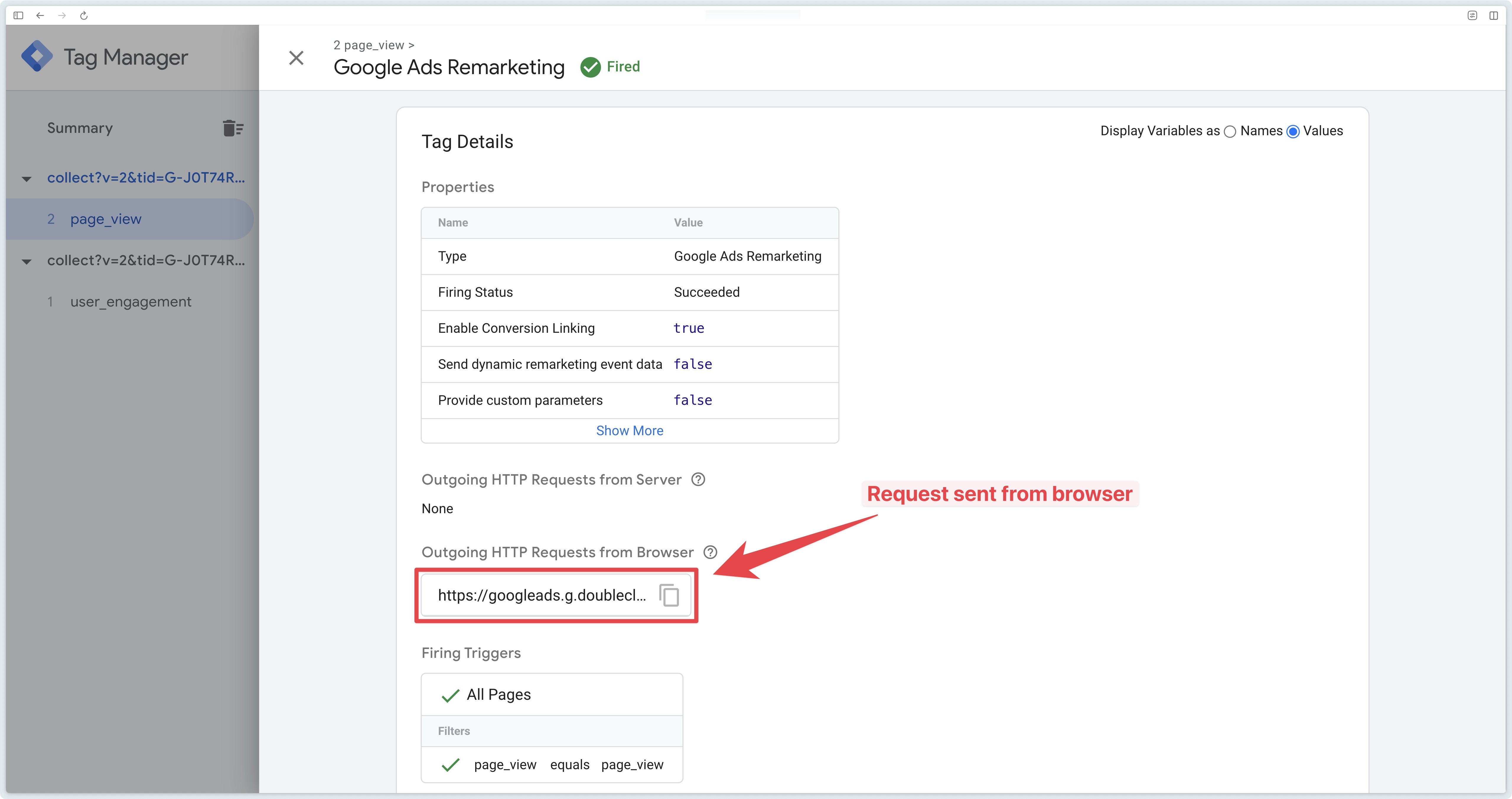Viewport: 1512px width, 799px height.
Task: Toggle the browser sidebar icon at top left
Action: (x=18, y=15)
